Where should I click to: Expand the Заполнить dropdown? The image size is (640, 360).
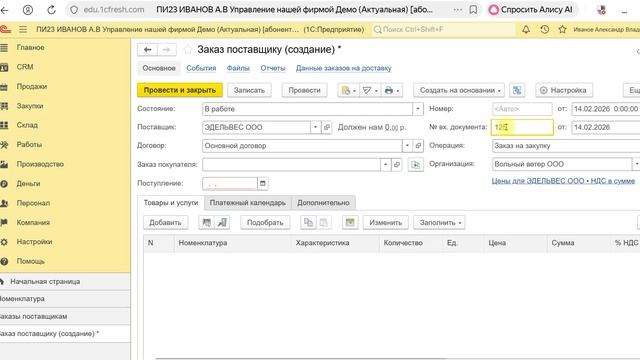(440, 222)
